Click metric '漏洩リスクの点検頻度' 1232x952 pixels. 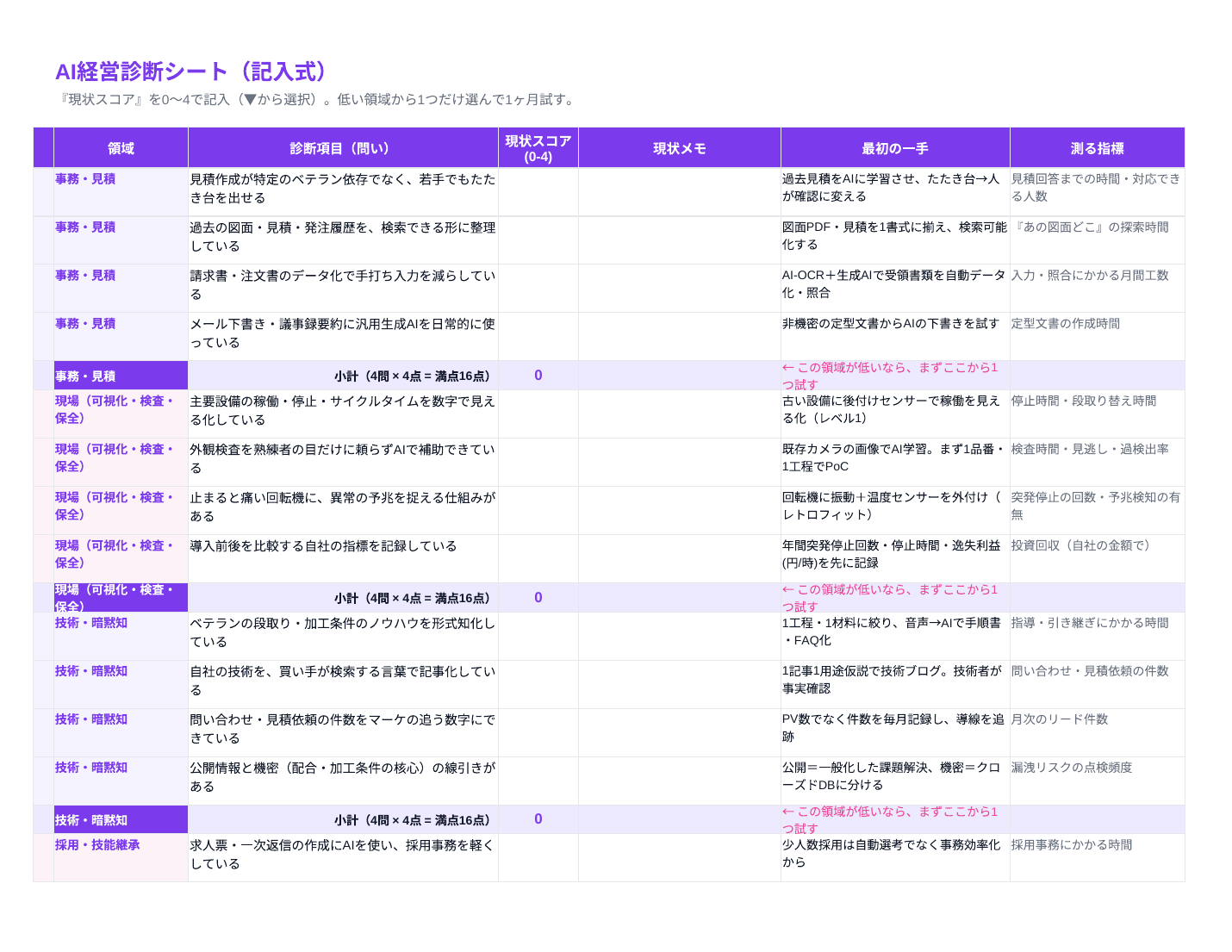point(1097,781)
